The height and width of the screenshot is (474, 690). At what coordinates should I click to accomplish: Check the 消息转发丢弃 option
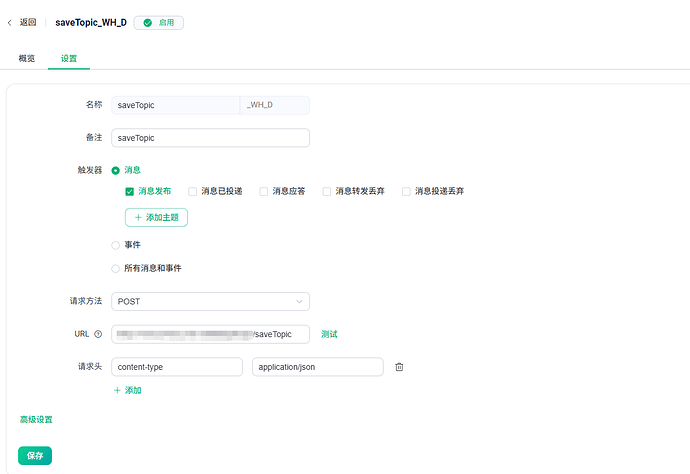point(327,191)
